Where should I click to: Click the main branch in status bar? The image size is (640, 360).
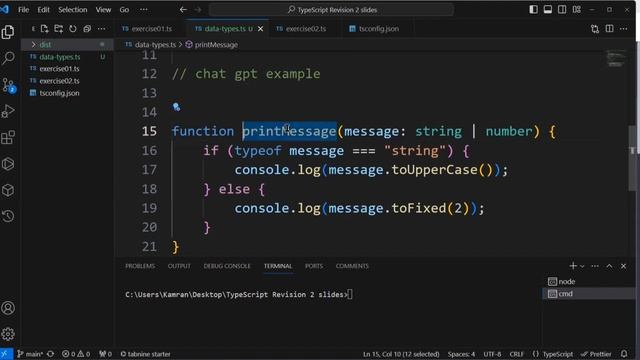(x=30, y=354)
